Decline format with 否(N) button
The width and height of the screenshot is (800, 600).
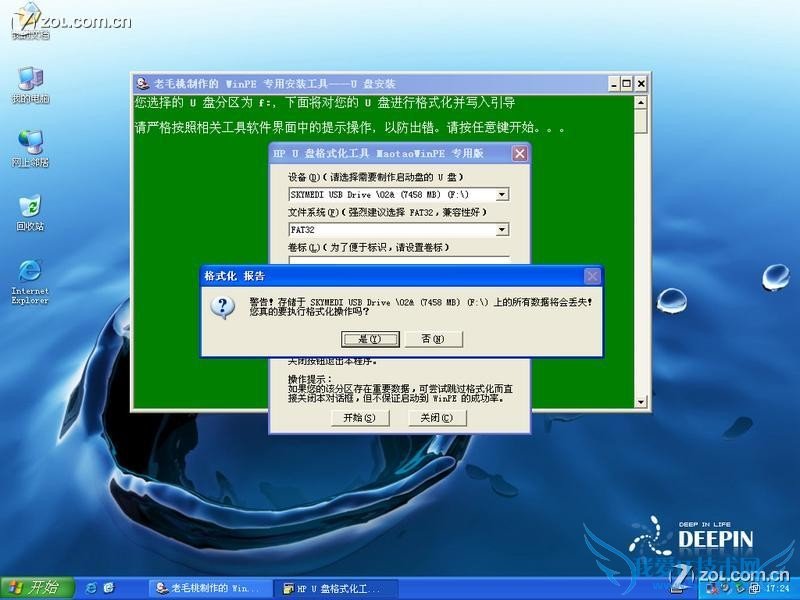point(433,339)
